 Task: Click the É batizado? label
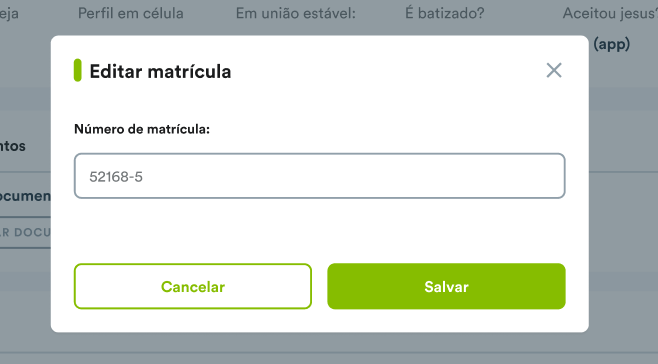(x=444, y=13)
